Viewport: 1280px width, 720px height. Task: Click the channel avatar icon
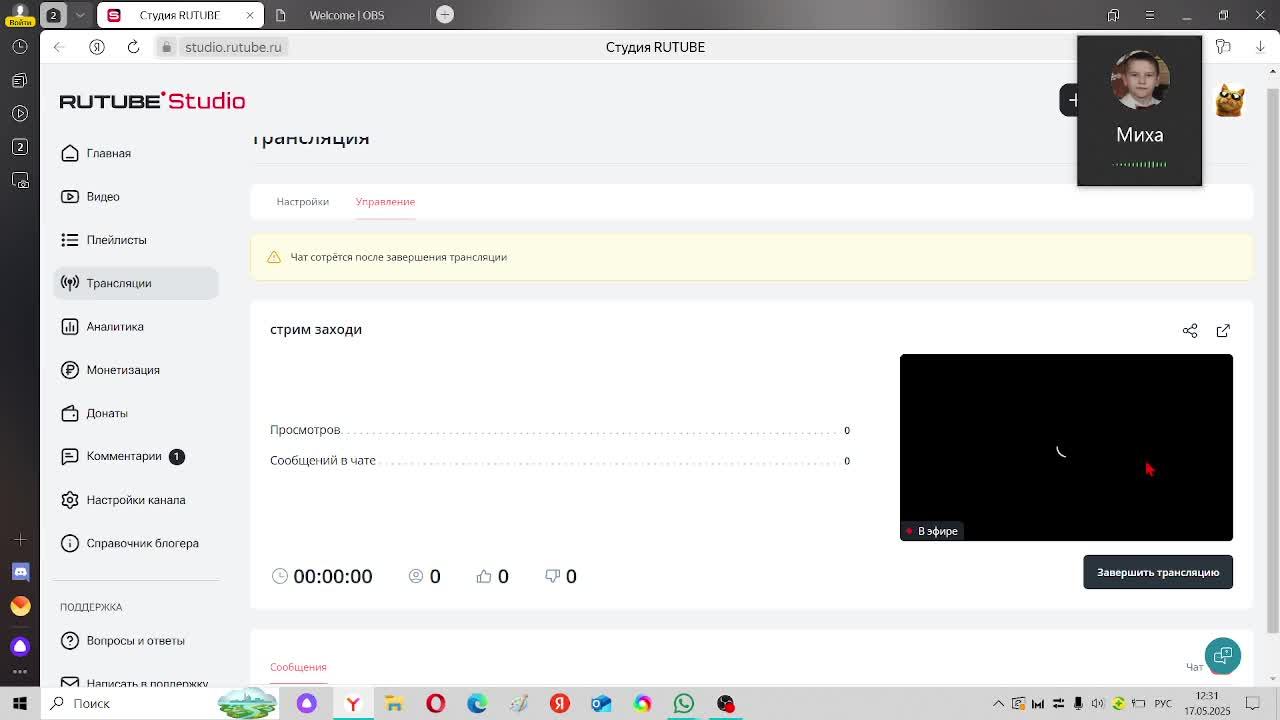click(1229, 100)
